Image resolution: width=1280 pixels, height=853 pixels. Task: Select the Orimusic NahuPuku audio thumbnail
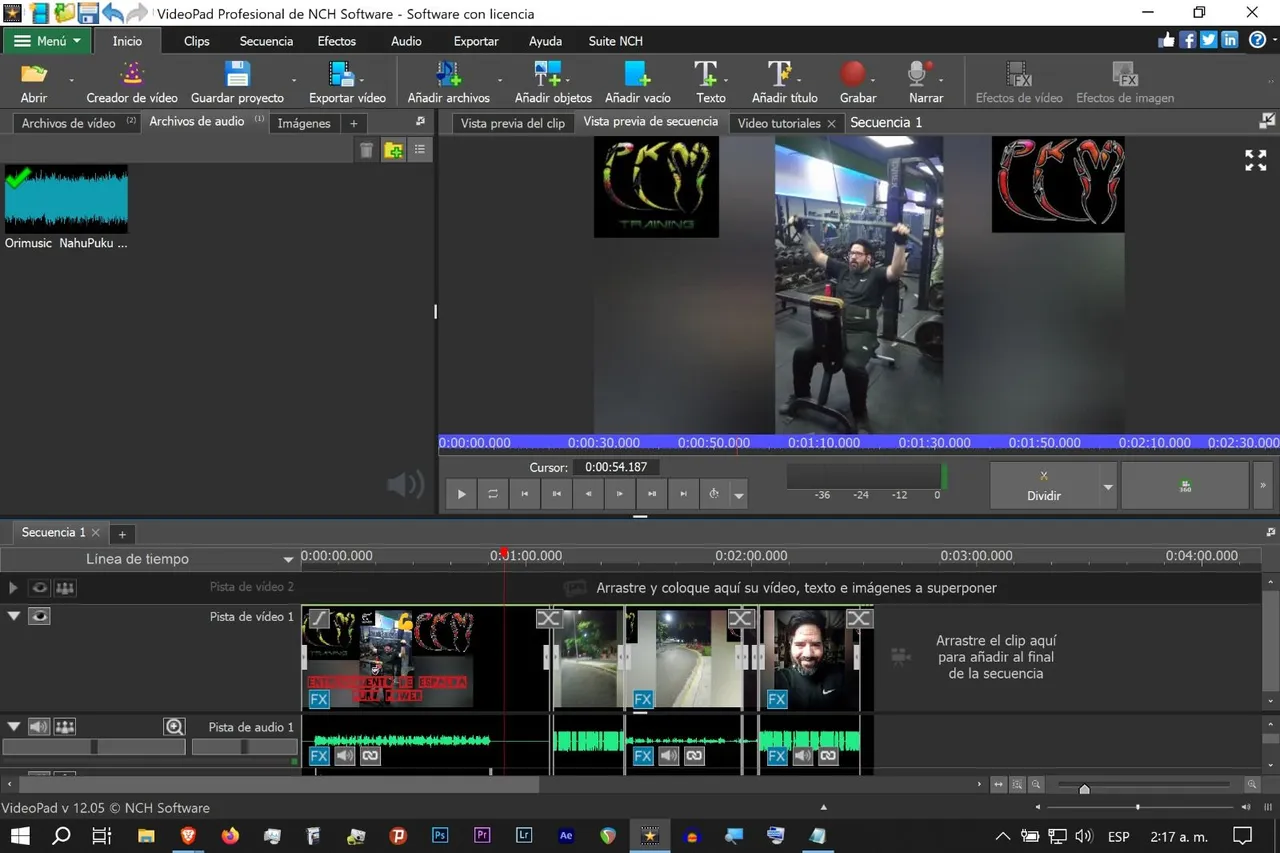66,200
